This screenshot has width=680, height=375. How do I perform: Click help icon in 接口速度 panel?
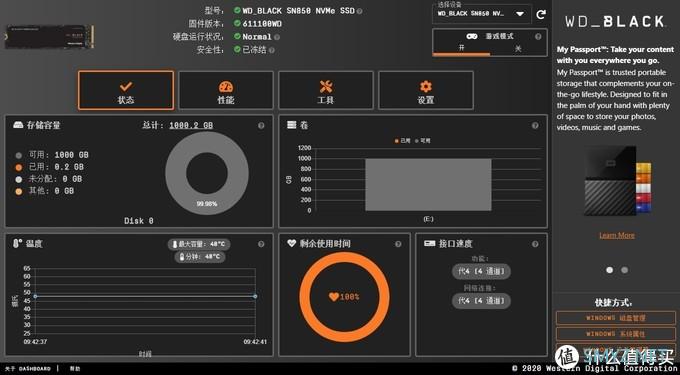tap(535, 244)
